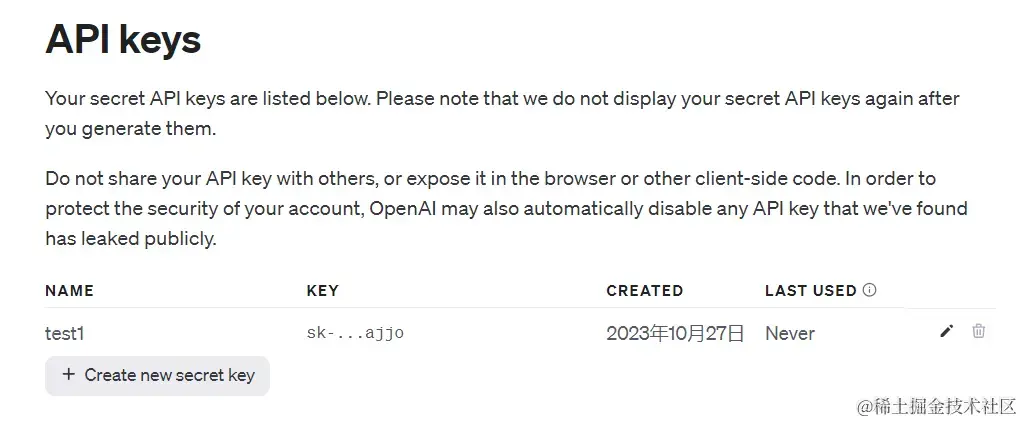Image resolution: width=1023 pixels, height=423 pixels.
Task: Click the NAME column header
Action: [x=69, y=291]
